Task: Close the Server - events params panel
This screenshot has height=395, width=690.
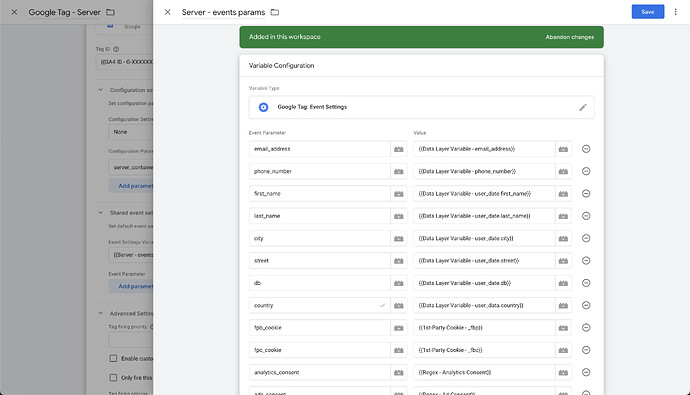Action: (168, 12)
